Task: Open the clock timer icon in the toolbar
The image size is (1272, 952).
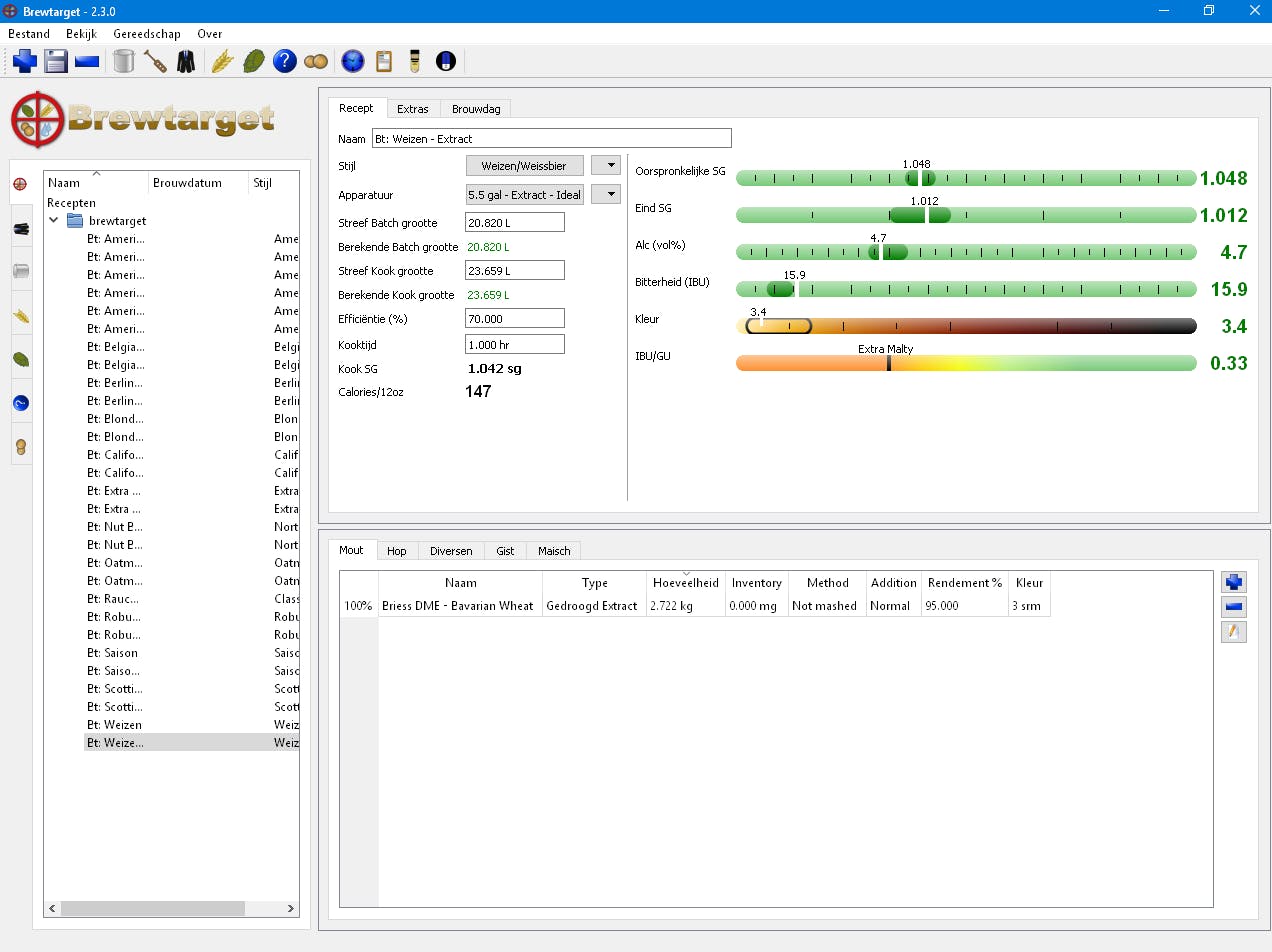Action: tap(352, 62)
